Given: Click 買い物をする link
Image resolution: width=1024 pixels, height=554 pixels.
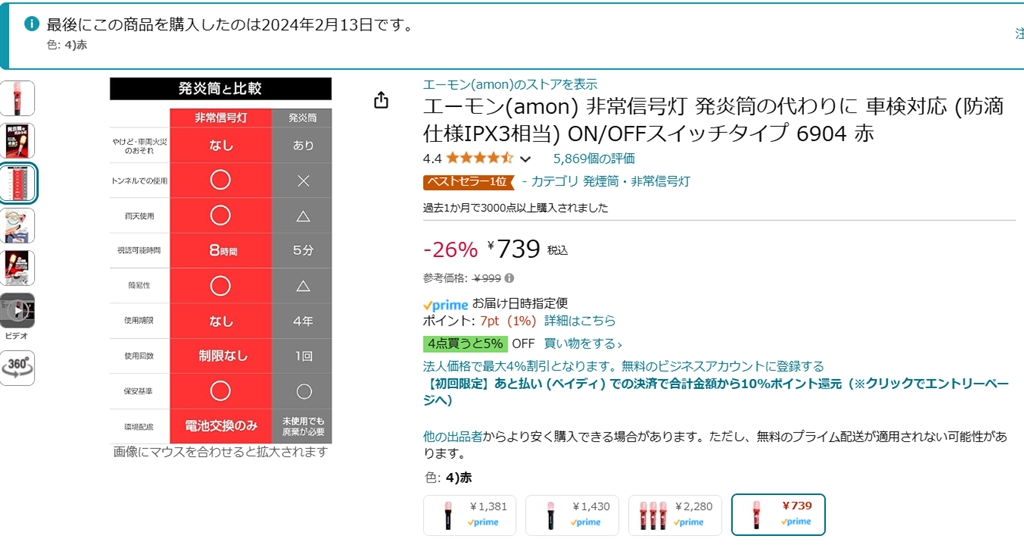Looking at the screenshot, I should 583,344.
